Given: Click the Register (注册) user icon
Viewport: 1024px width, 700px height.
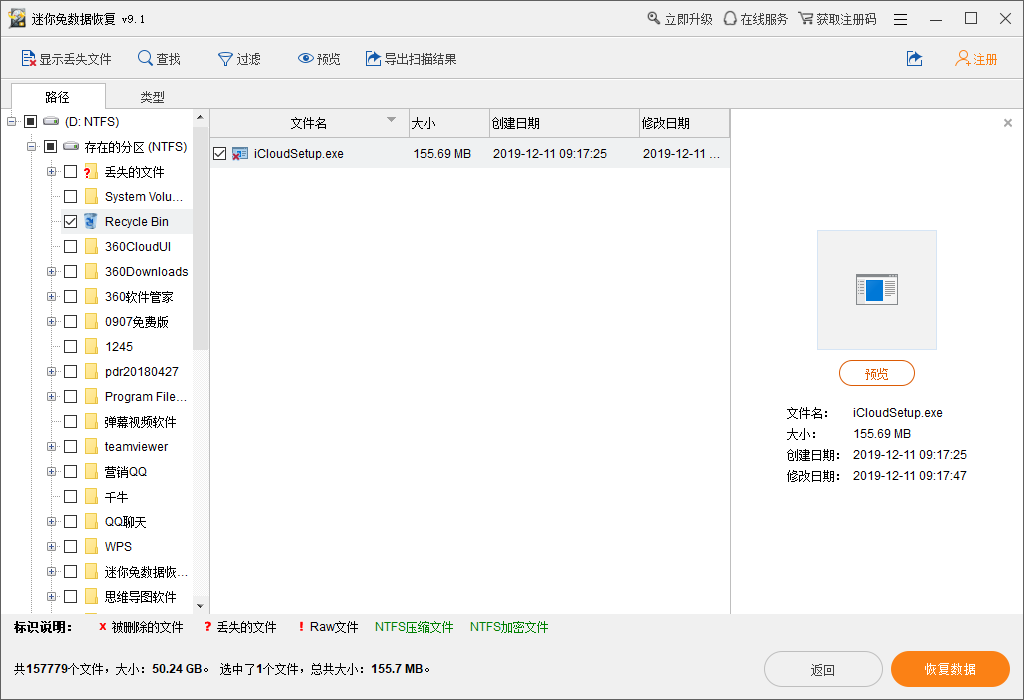Looking at the screenshot, I should tap(963, 59).
